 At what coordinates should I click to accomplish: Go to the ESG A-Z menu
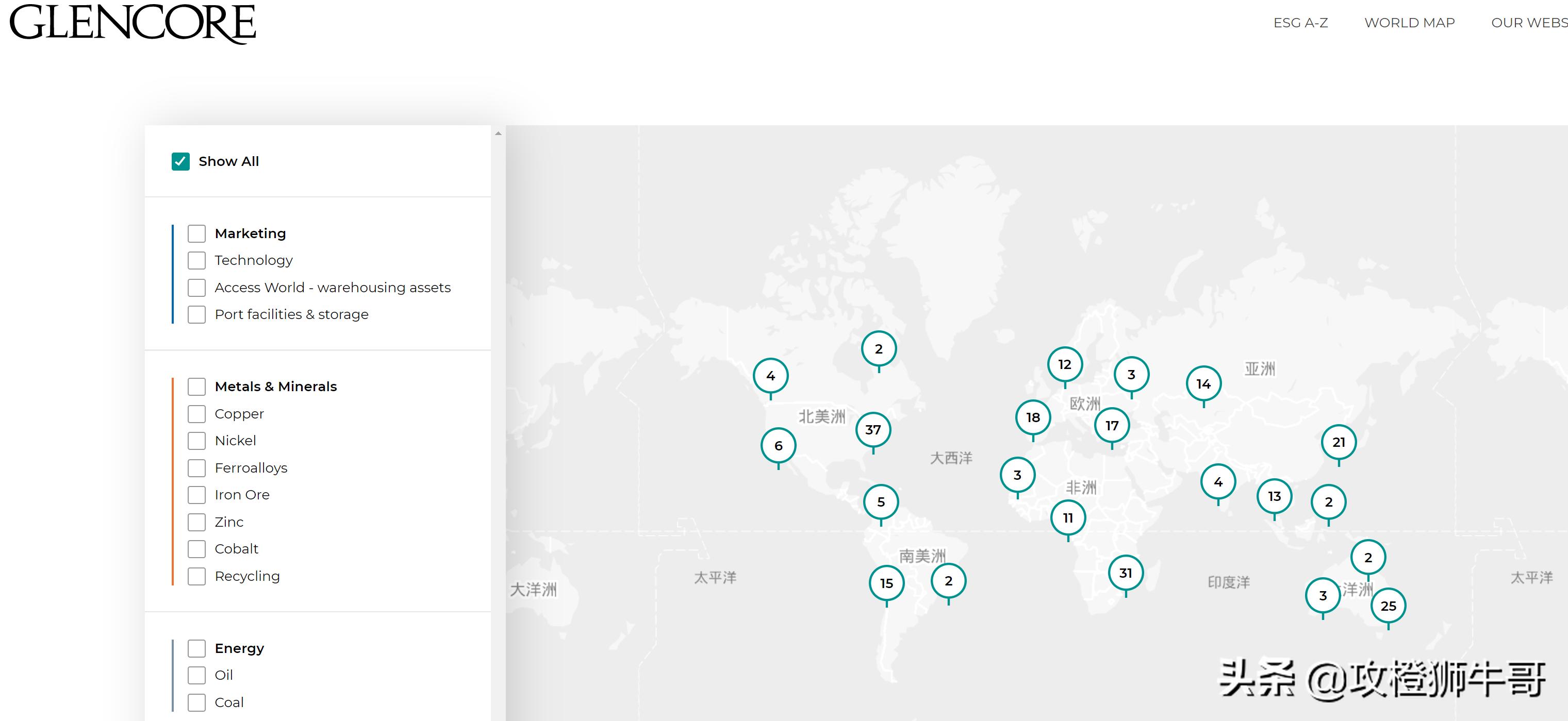click(x=1300, y=23)
